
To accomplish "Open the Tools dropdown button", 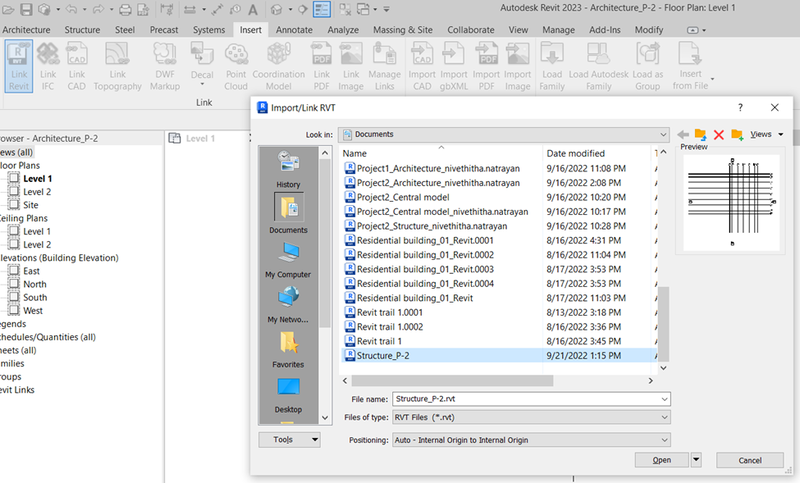I will tap(289, 440).
